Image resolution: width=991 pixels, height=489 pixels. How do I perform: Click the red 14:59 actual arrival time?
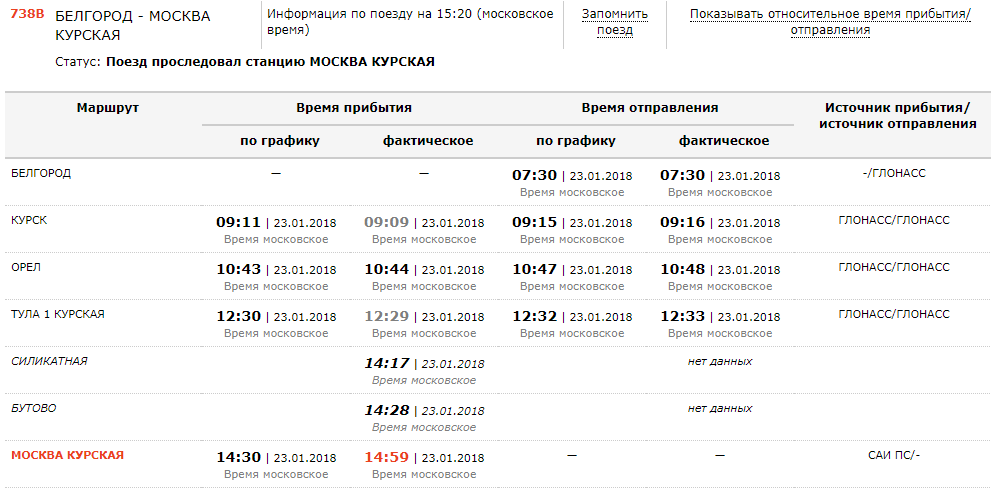click(387, 457)
